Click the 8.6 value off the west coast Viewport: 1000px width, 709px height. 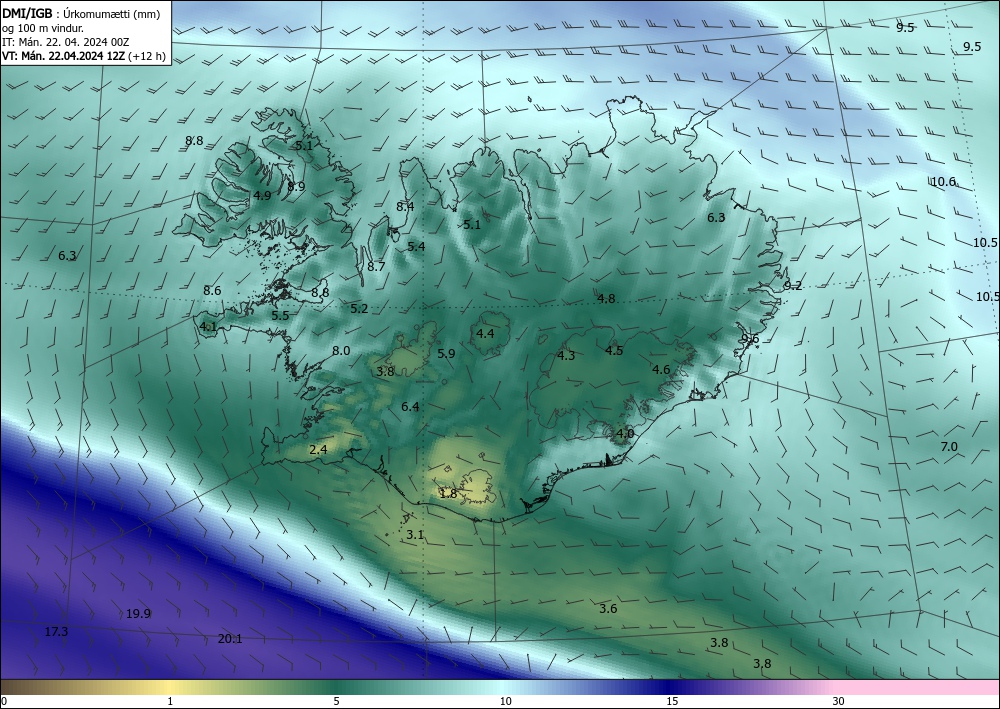point(212,291)
